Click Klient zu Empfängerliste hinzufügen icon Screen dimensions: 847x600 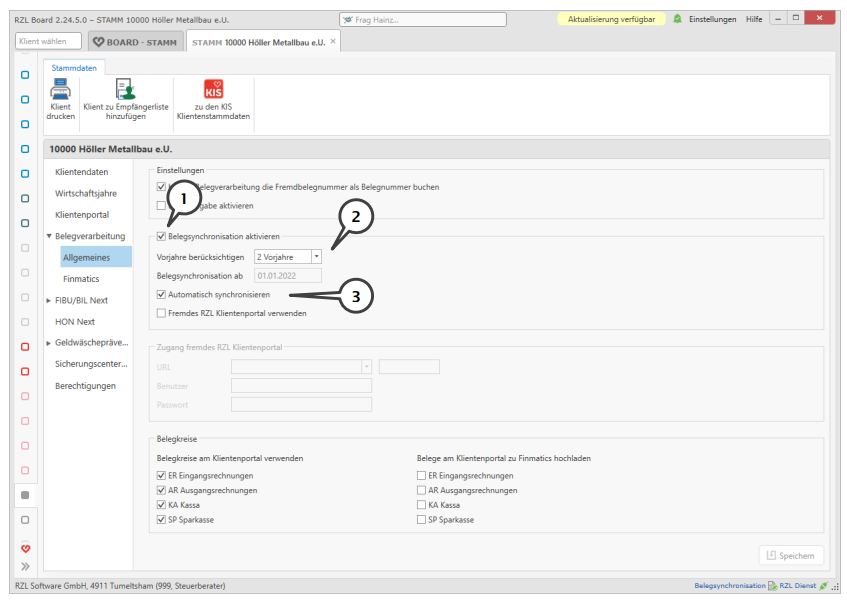pos(125,90)
